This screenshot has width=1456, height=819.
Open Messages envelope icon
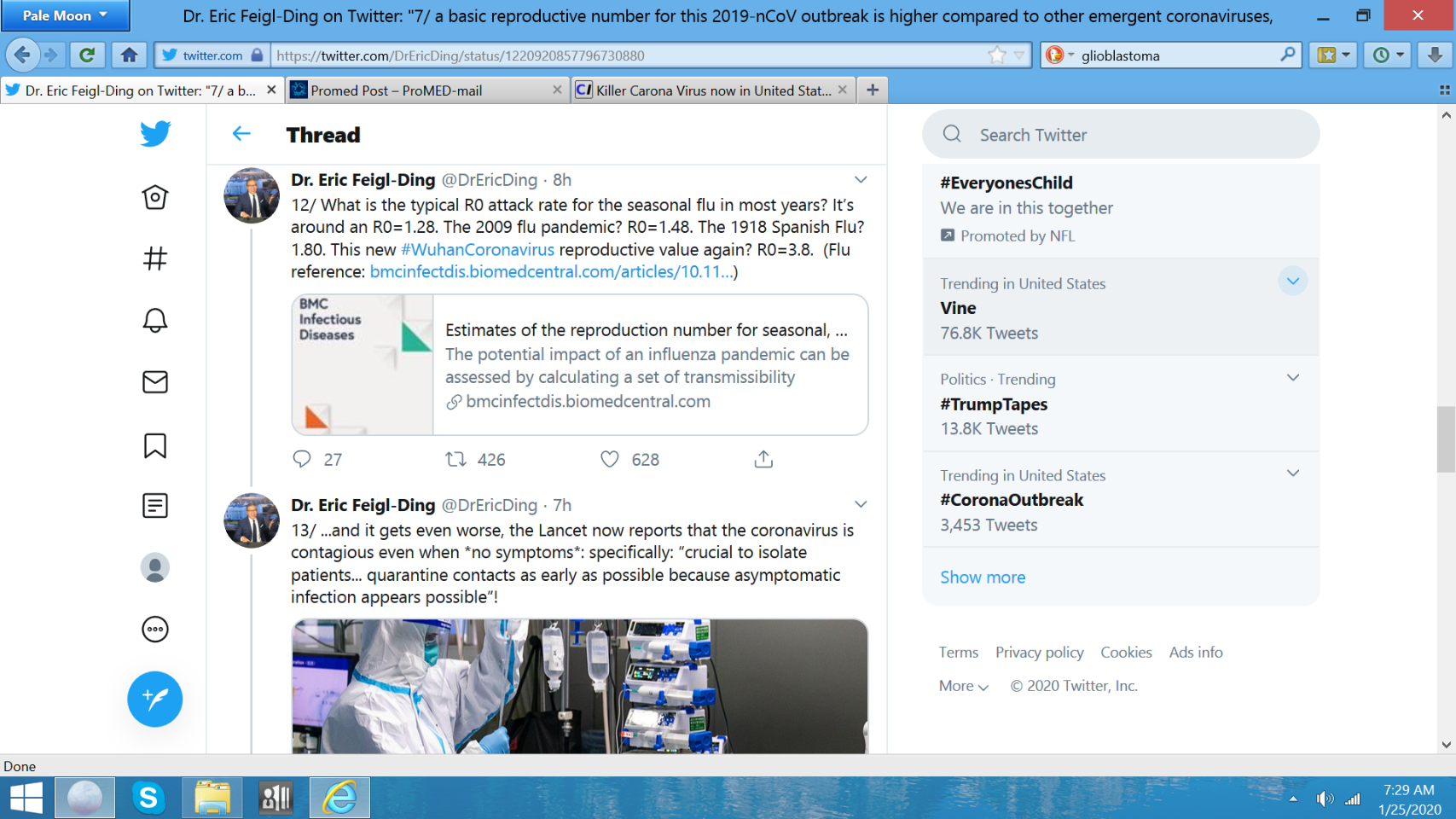[155, 382]
